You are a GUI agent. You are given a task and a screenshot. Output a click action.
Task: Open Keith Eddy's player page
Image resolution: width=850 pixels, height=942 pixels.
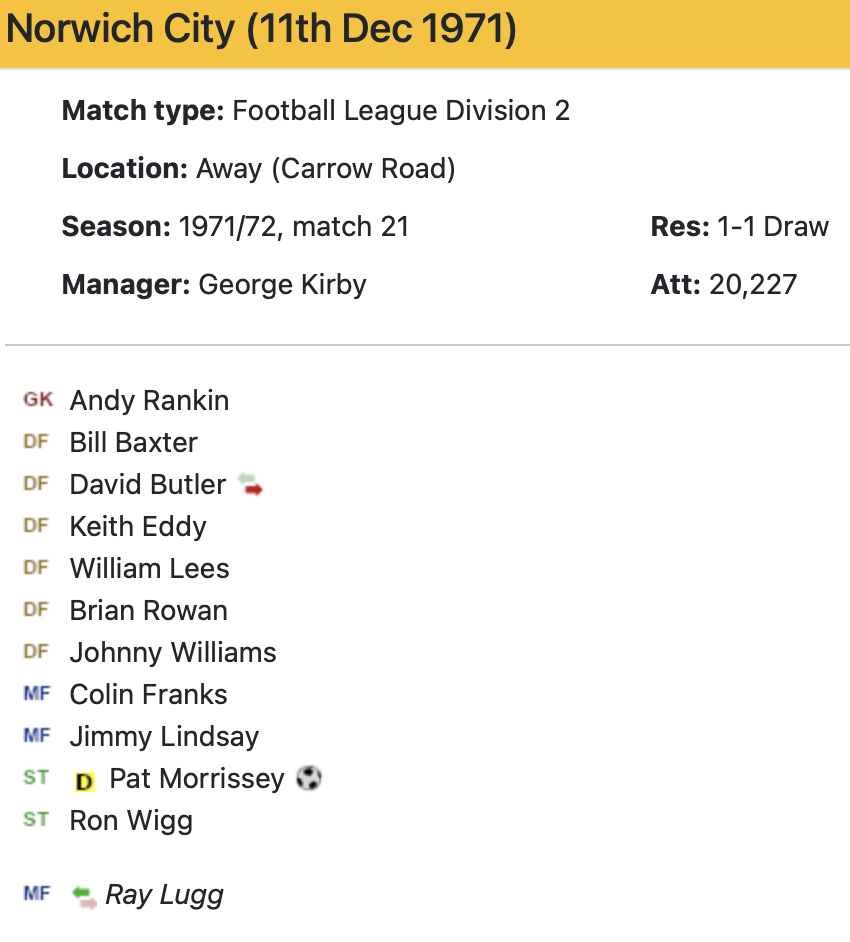[x=138, y=527]
